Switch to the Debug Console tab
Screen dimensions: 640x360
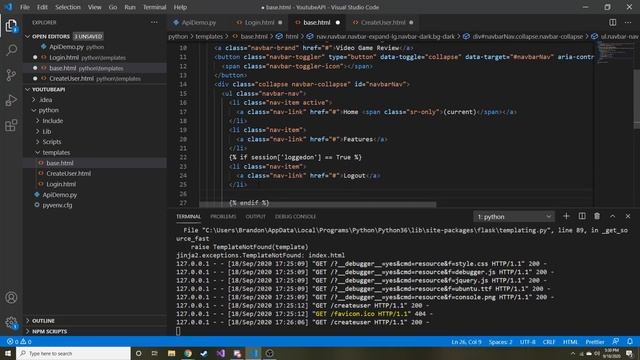point(295,216)
